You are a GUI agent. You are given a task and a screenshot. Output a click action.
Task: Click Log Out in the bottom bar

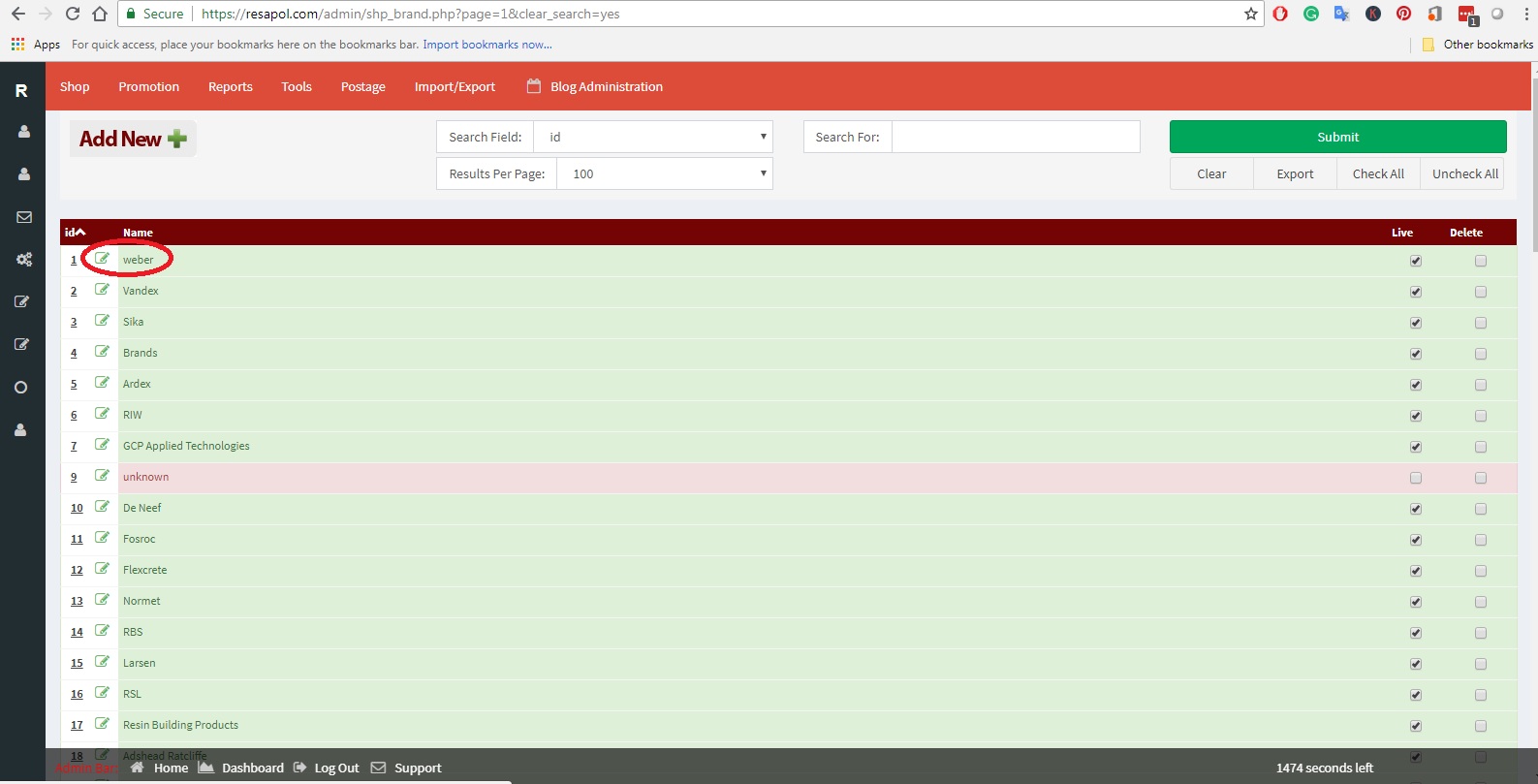[327, 768]
